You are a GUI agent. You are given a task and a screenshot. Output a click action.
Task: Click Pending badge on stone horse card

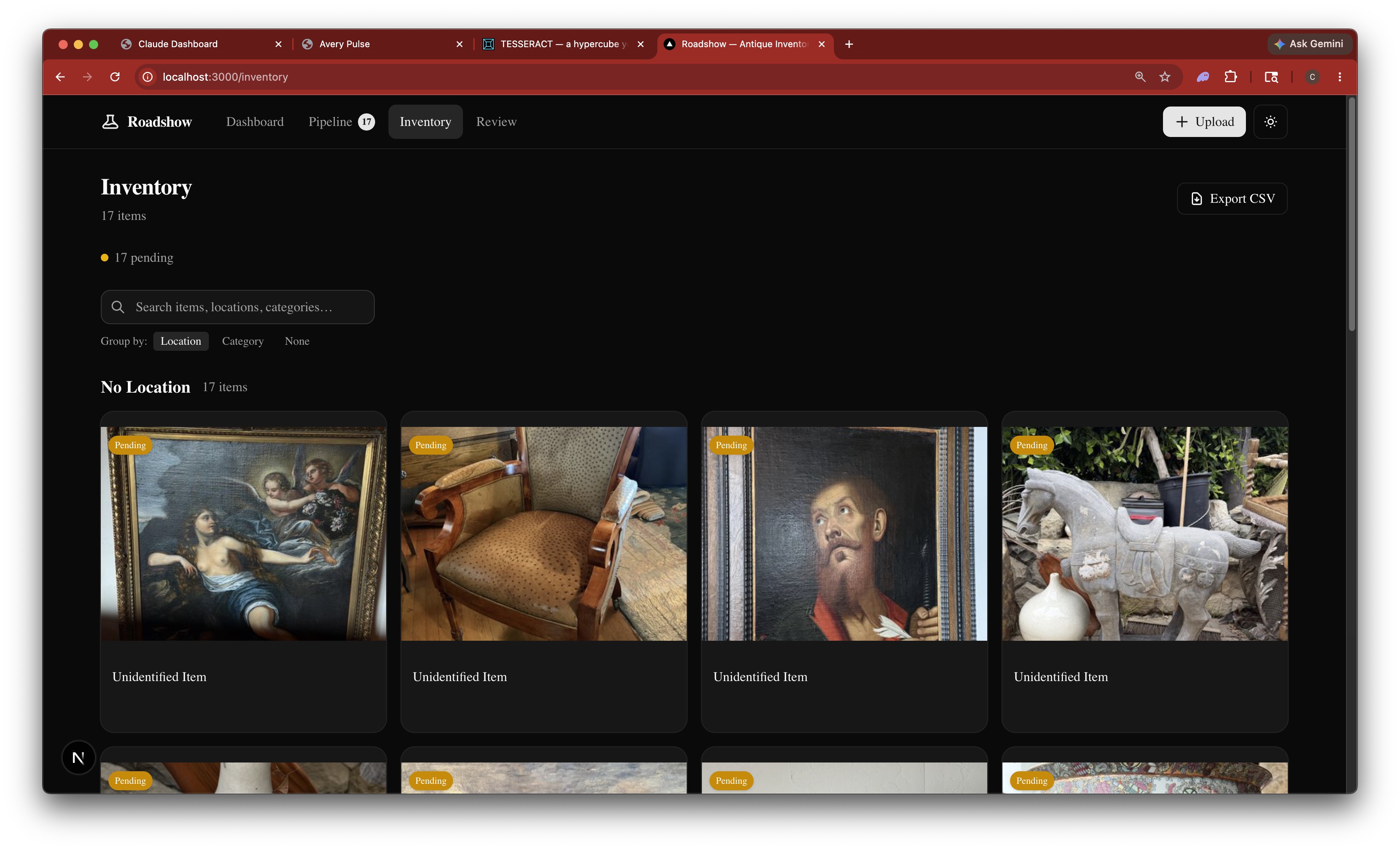[x=1032, y=445]
